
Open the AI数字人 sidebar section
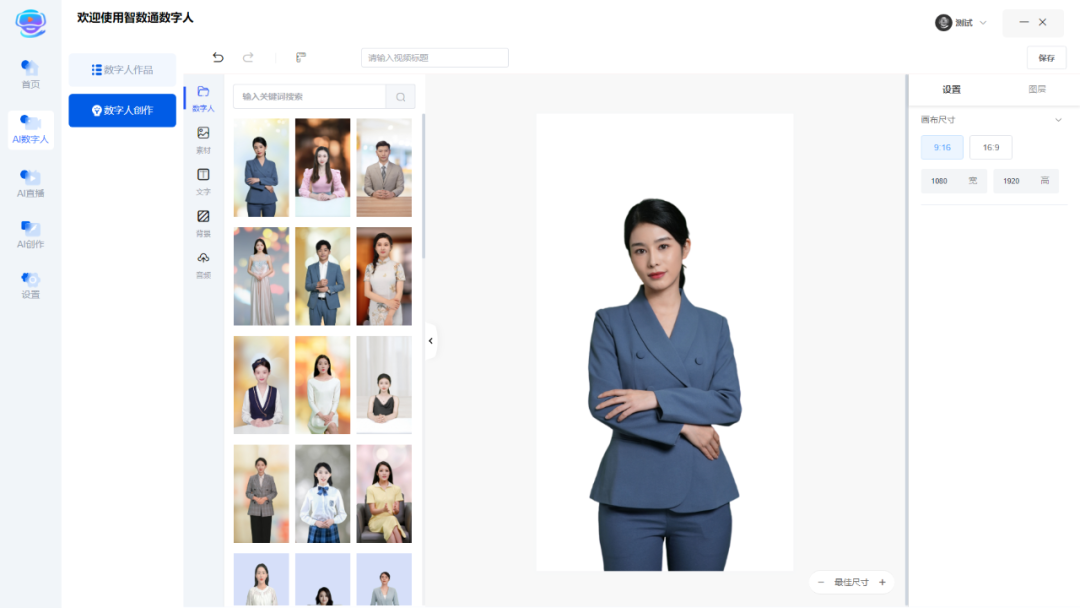(x=30, y=129)
